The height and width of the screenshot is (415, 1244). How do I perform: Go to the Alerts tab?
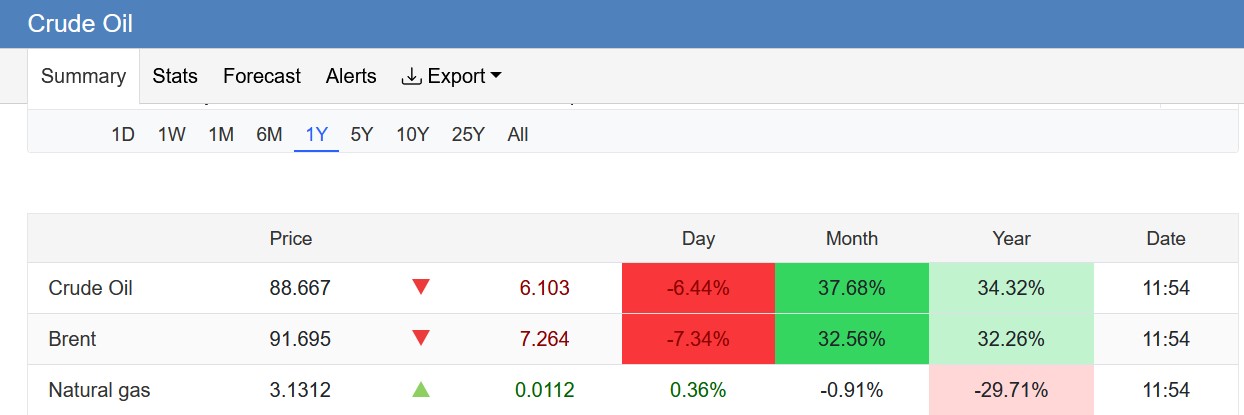pos(351,76)
